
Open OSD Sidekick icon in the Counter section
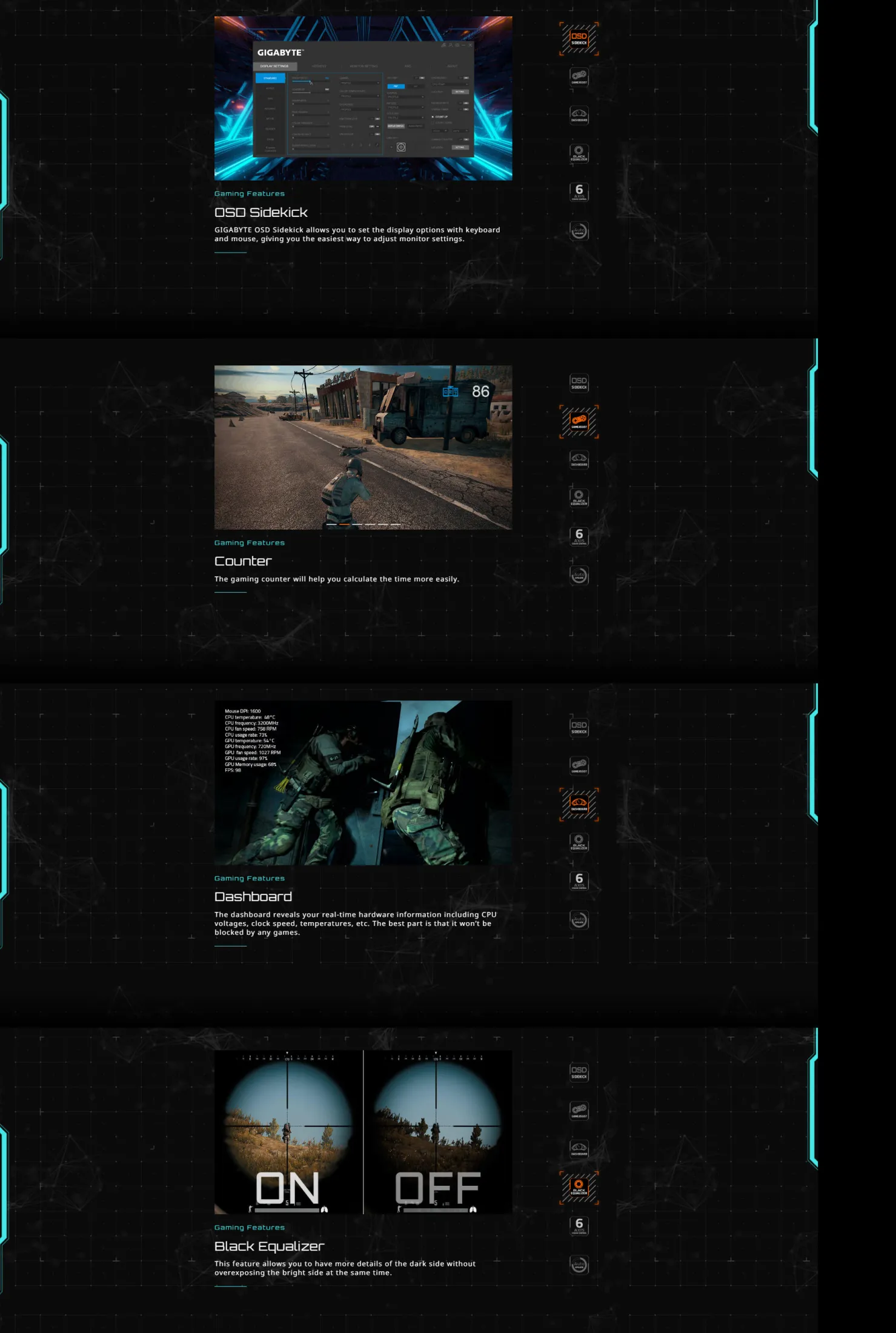(x=579, y=383)
